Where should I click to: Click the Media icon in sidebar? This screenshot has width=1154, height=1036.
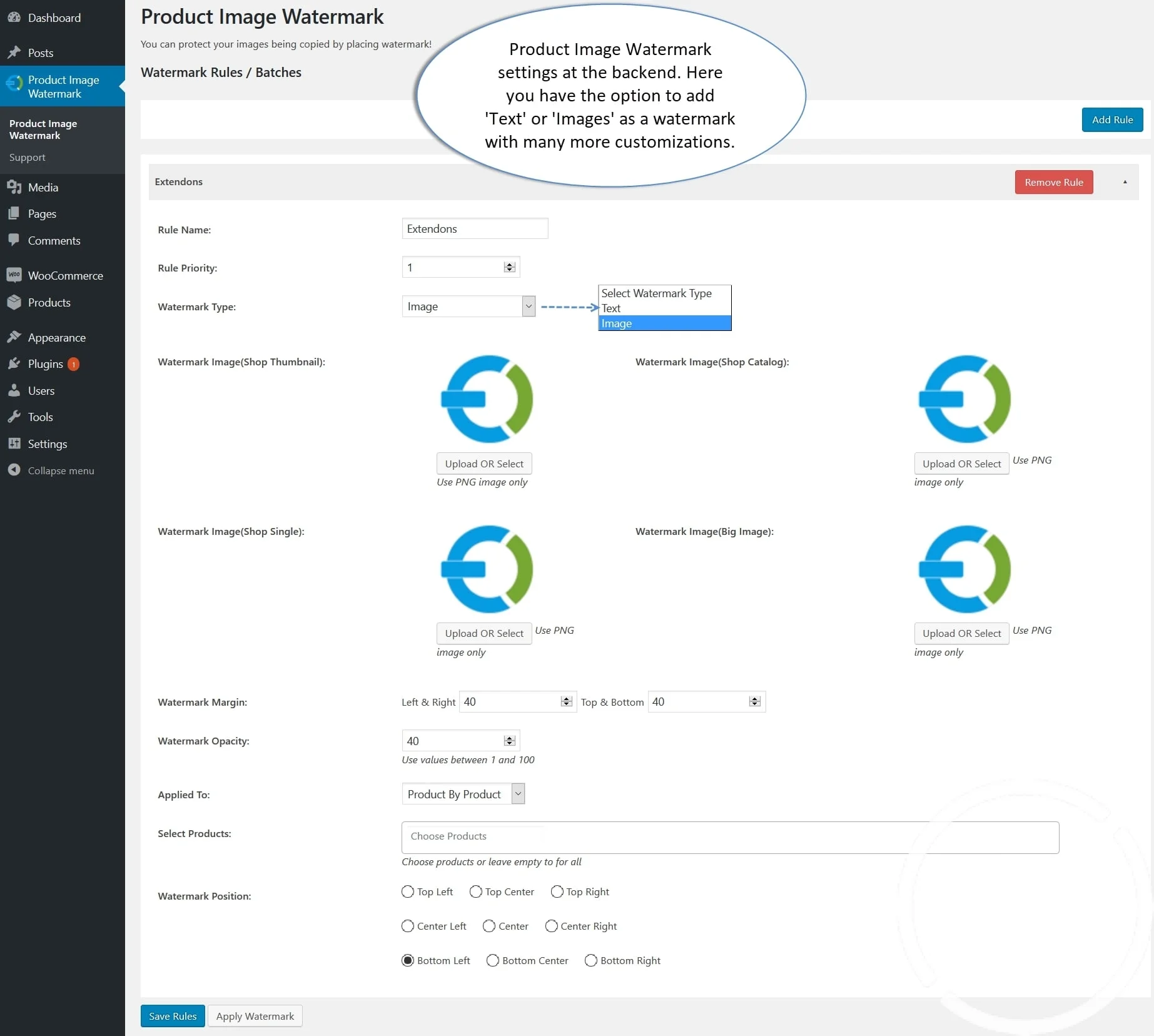point(14,187)
